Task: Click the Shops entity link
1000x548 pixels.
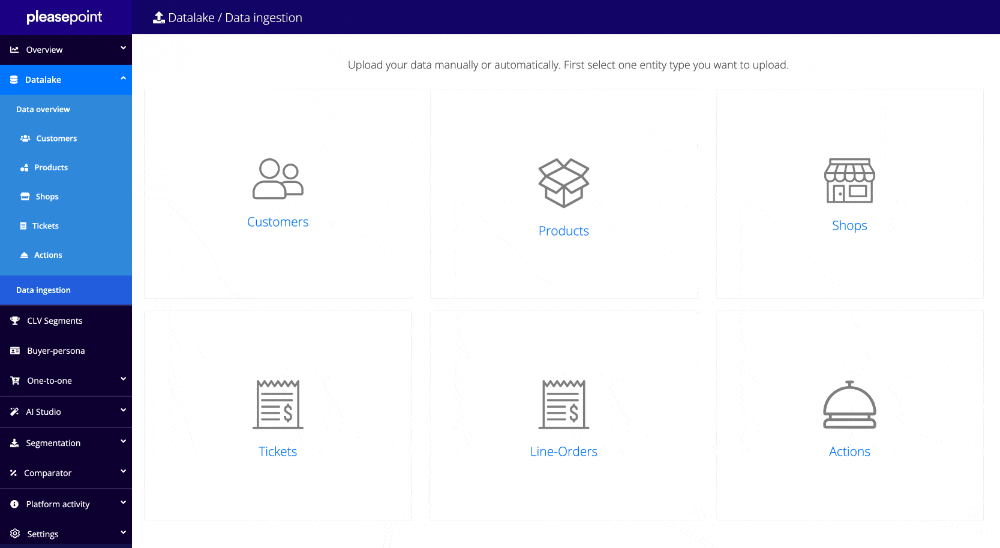Action: [849, 226]
